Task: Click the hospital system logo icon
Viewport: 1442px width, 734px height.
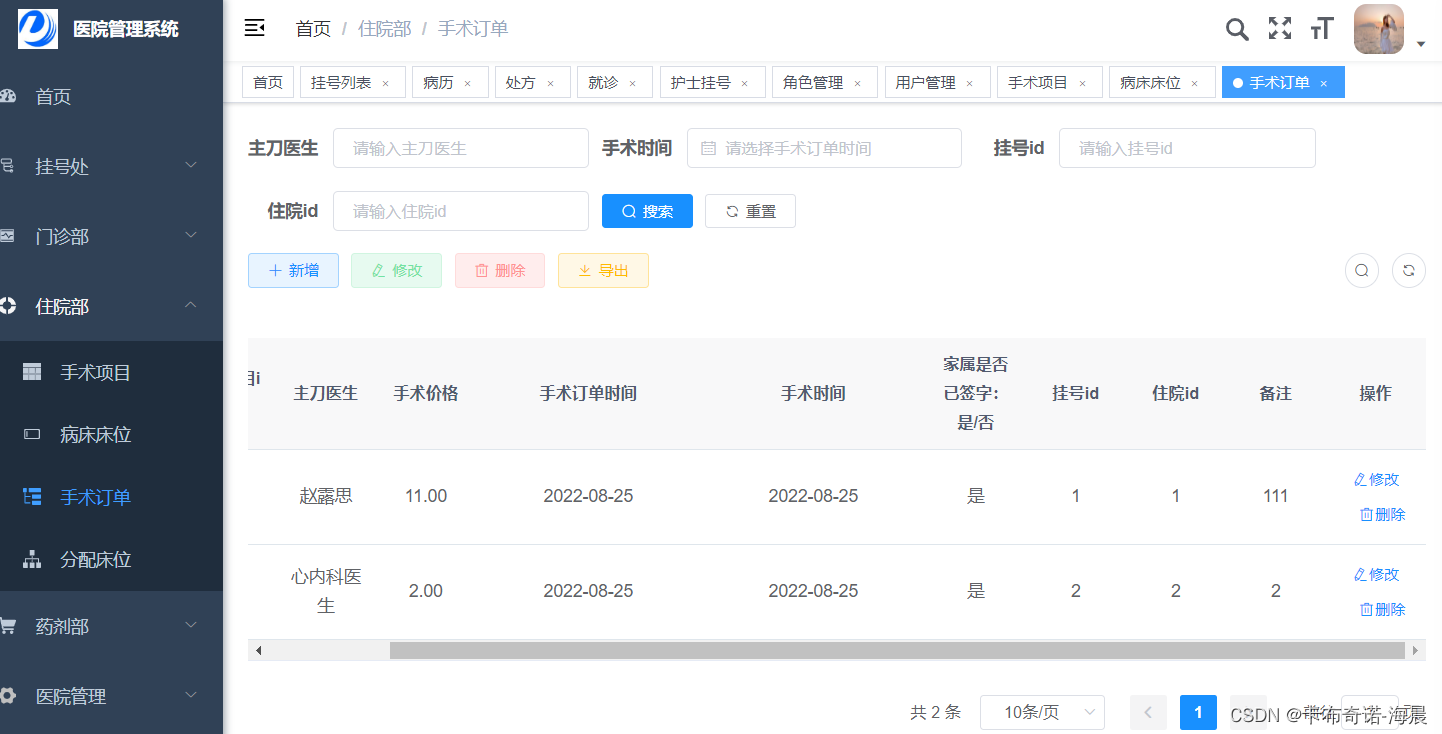Action: click(x=37, y=28)
